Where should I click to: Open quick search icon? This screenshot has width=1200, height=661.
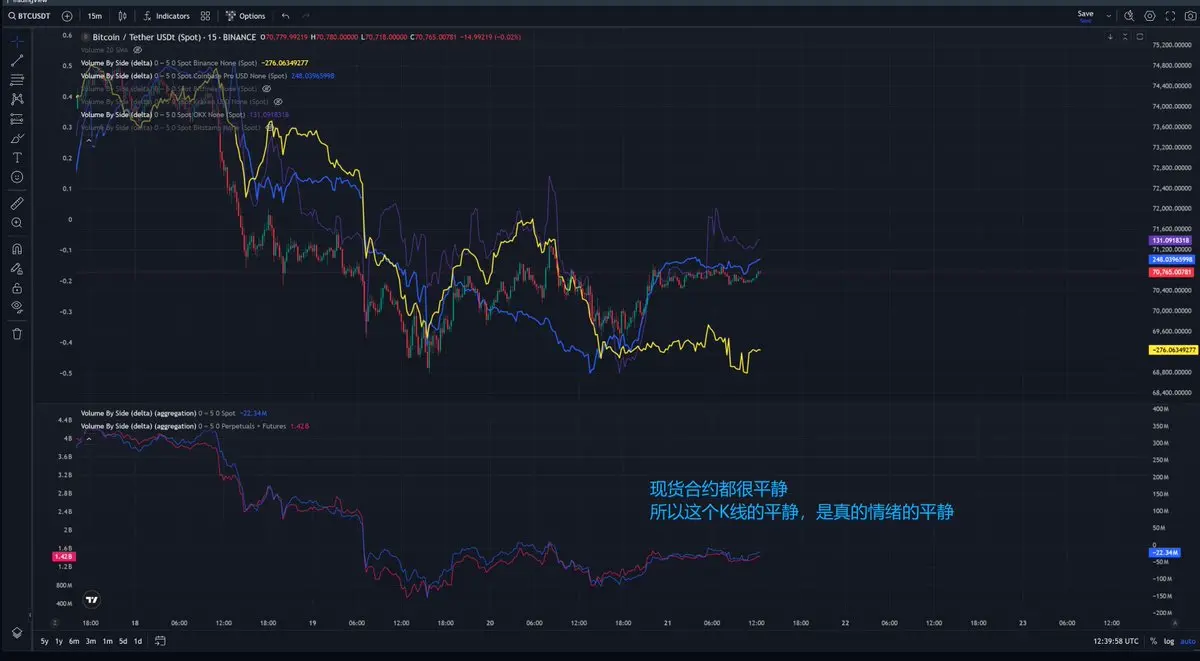click(x=1129, y=16)
